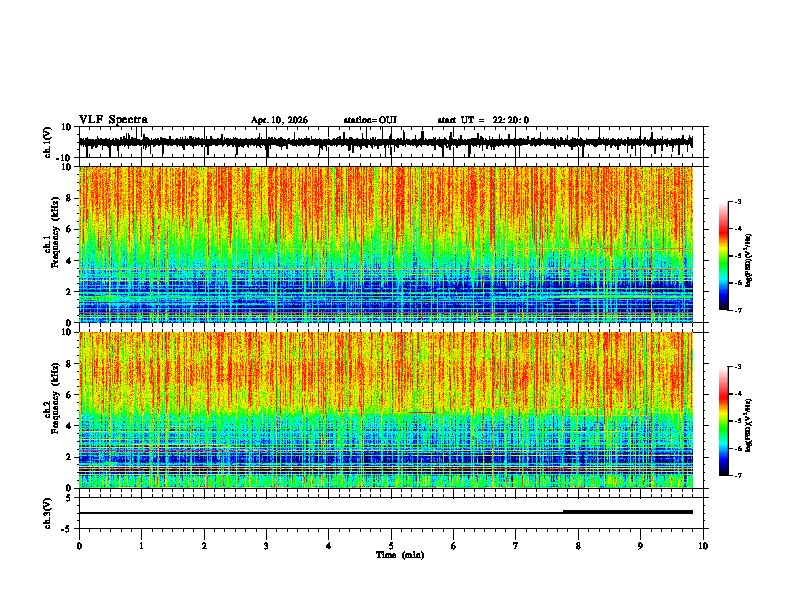Click the "-7" label on ch.2 colorbar

tap(738, 475)
